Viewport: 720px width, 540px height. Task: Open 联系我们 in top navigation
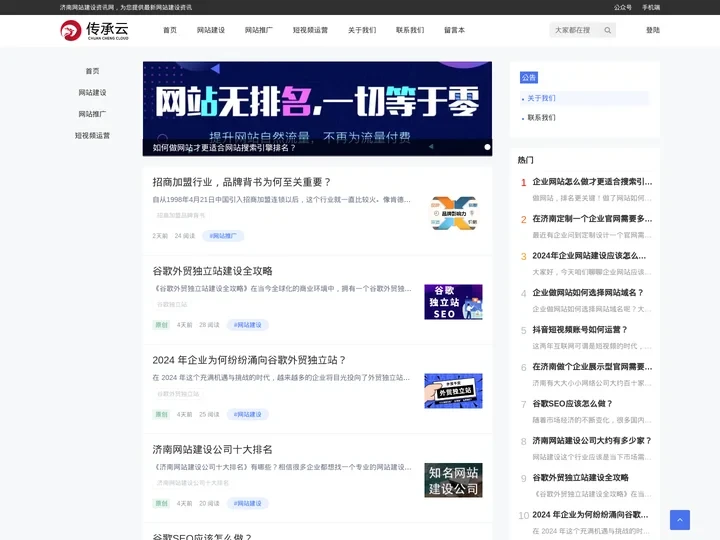(410, 30)
